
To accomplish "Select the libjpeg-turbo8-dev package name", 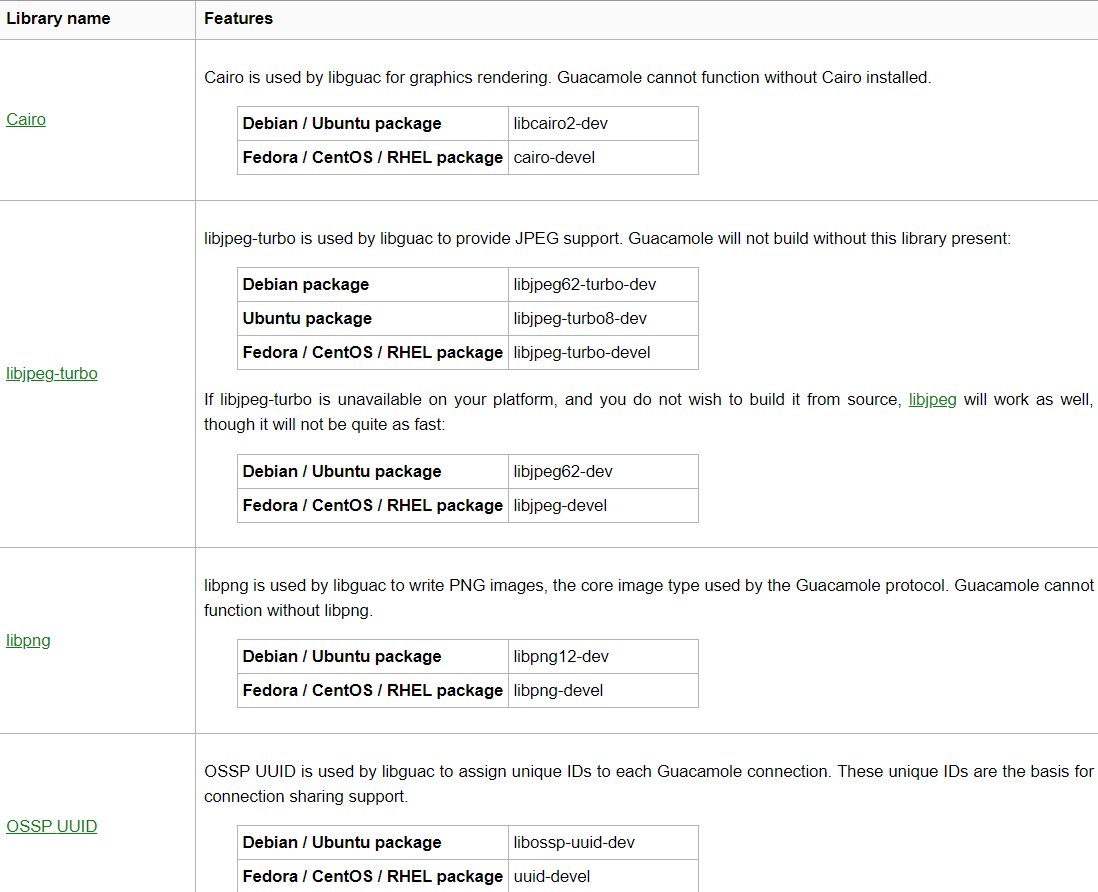I will click(580, 319).
